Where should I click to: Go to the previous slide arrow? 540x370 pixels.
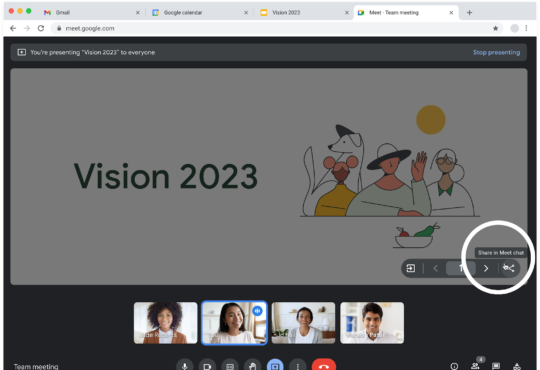coord(435,268)
